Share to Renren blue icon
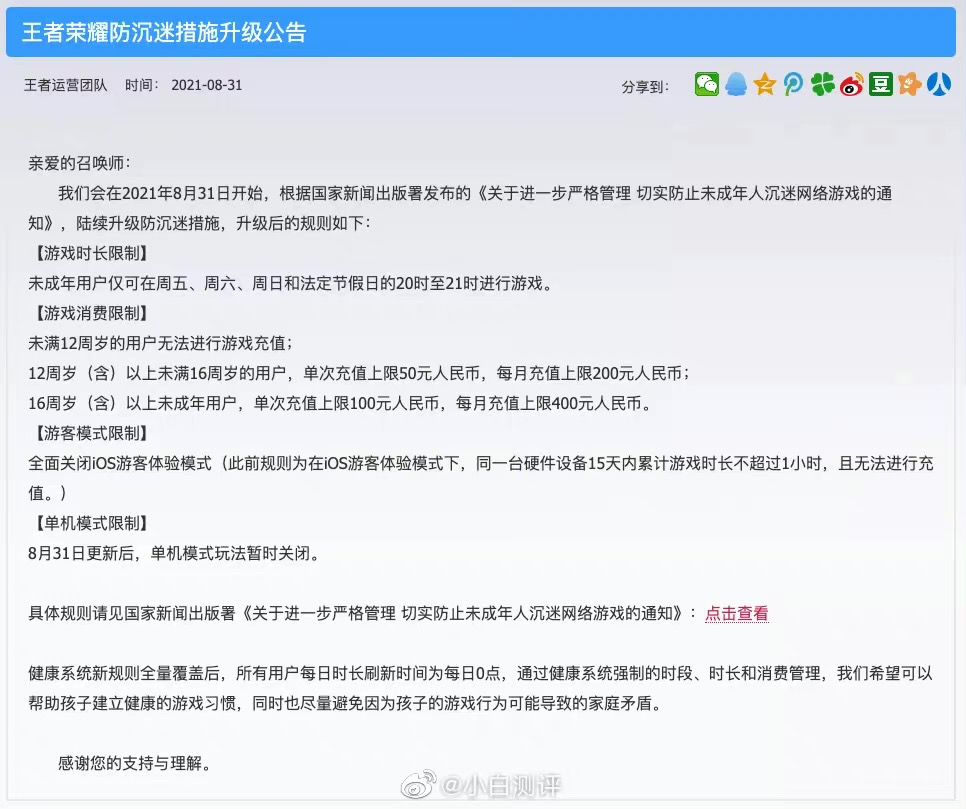Viewport: 966px width, 809px height. pyautogui.click(x=938, y=84)
